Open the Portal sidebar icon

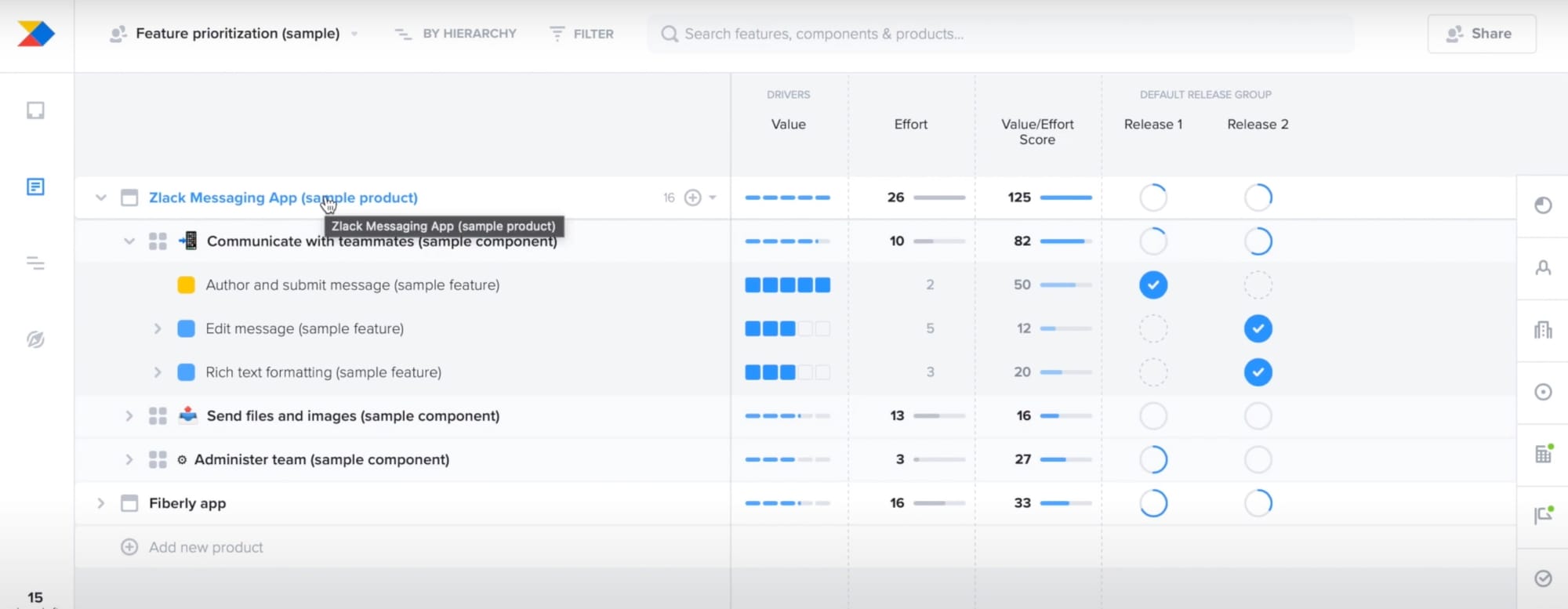[x=35, y=339]
